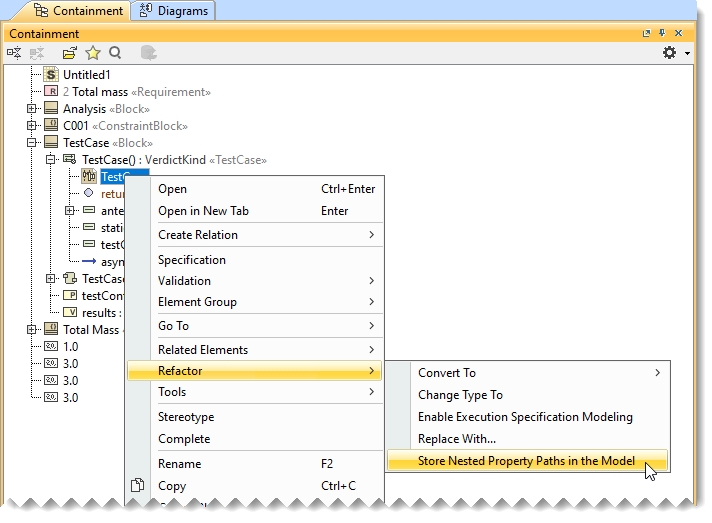This screenshot has width=712, height=523.
Task: Click the Total mass requirement icon
Action: tap(51, 92)
